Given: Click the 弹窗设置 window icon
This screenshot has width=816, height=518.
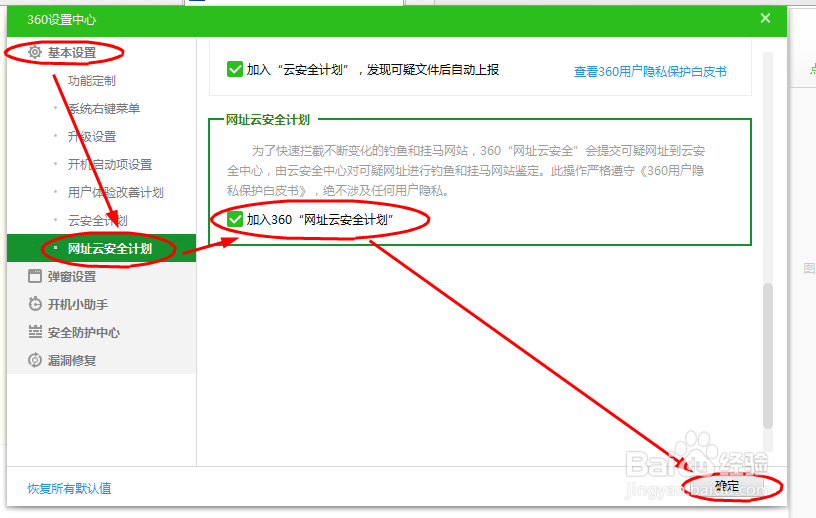Looking at the screenshot, I should click(35, 276).
